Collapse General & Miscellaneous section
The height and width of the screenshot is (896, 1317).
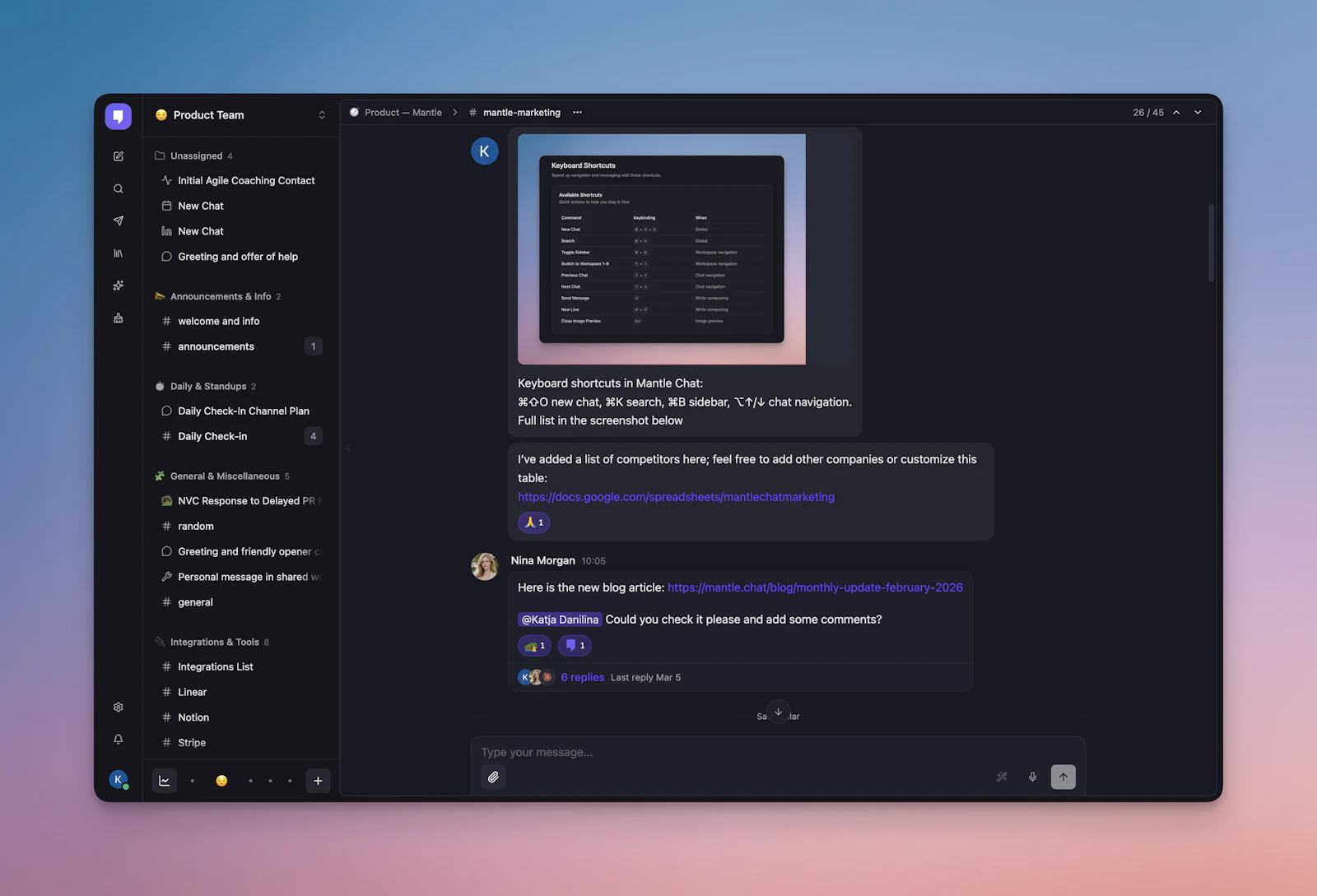coord(221,476)
